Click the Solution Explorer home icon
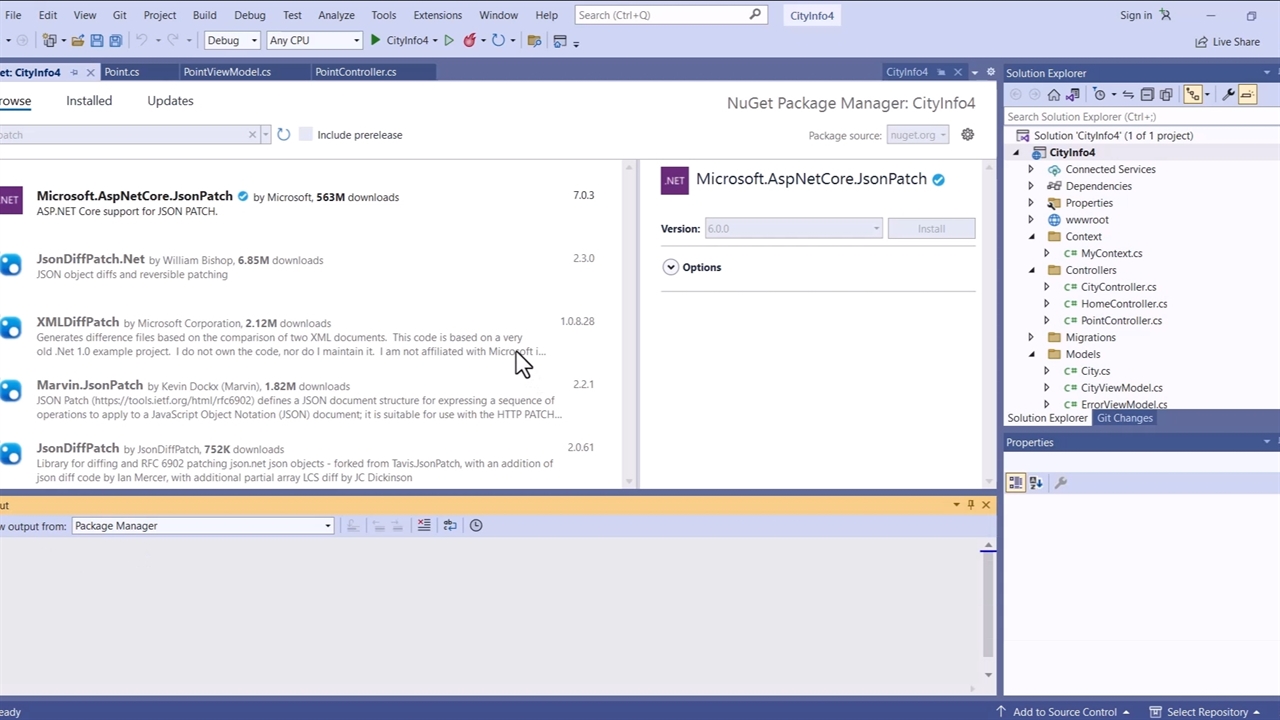1280x720 pixels. [x=1053, y=95]
